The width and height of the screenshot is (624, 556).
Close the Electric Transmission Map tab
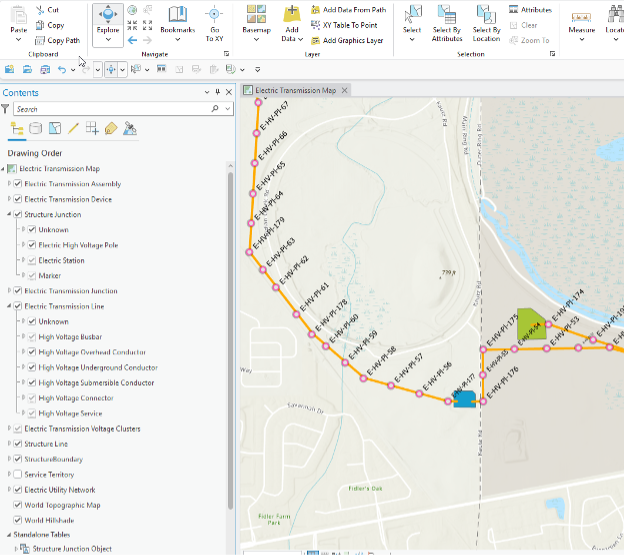coord(345,90)
